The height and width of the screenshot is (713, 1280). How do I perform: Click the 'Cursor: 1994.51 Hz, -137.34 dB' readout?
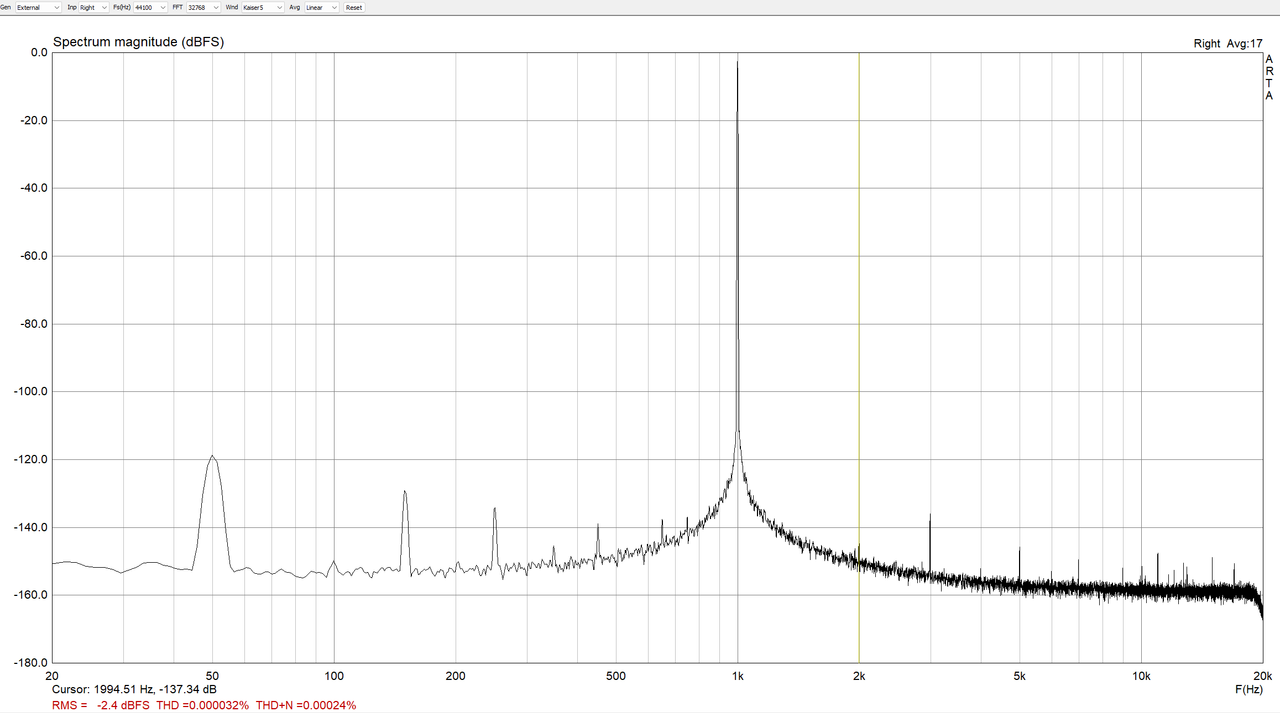pos(134,690)
